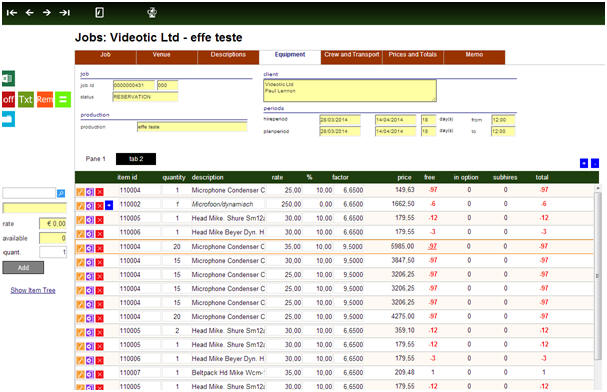Viewport: 607px width, 392px height.
Task: Click the item search magnifier icon
Action: 61,193
